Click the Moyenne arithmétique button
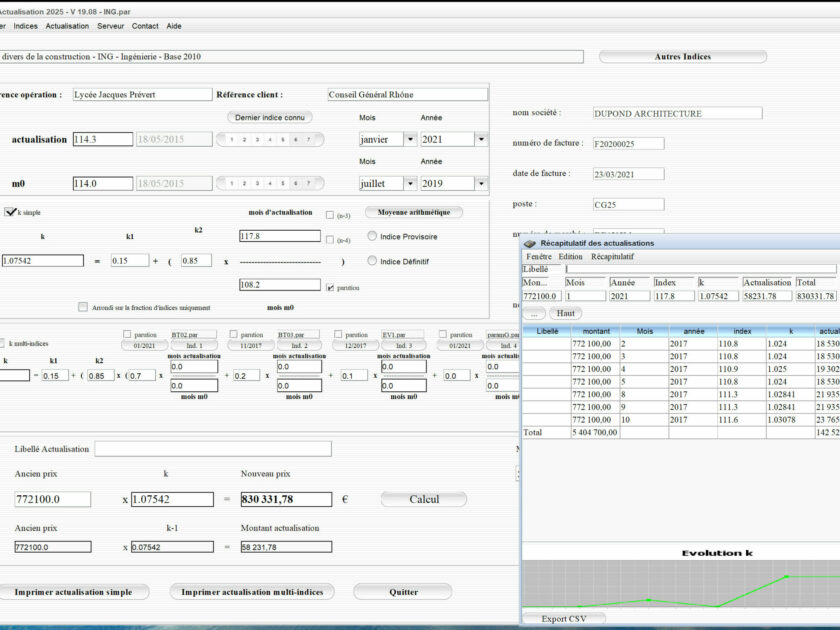The image size is (840, 630). [x=414, y=212]
